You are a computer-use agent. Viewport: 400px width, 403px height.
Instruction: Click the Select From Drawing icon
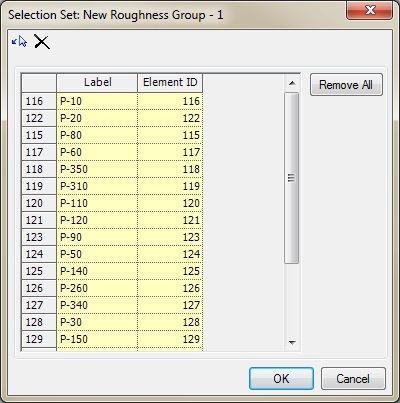click(19, 42)
